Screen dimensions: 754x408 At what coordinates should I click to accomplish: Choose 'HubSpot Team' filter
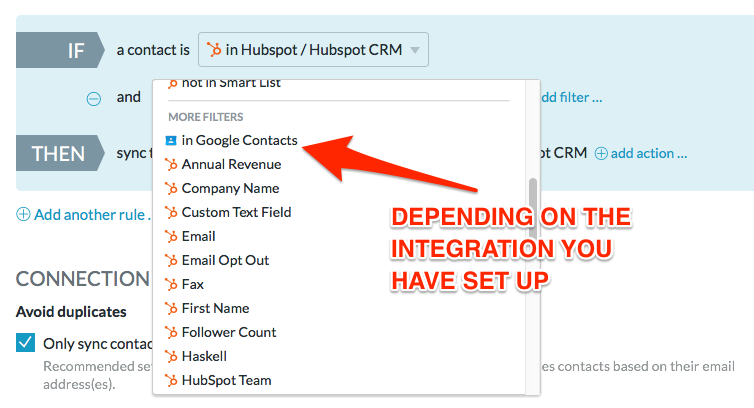(x=226, y=381)
